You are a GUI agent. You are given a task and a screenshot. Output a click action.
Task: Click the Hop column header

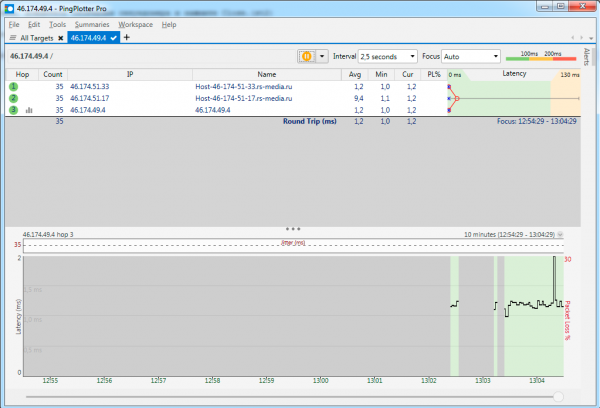click(x=22, y=74)
